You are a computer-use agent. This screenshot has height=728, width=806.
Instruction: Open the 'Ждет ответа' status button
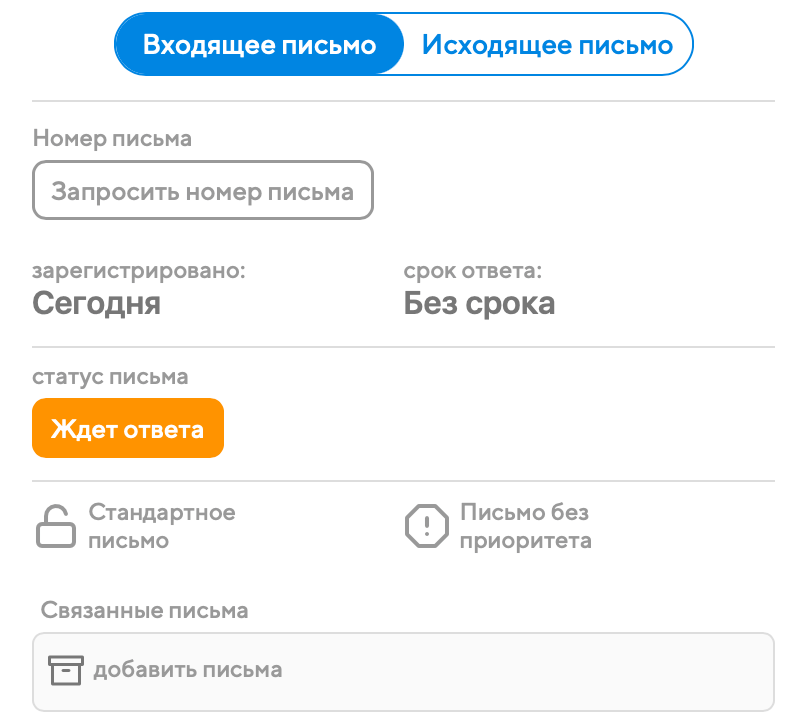click(x=128, y=429)
